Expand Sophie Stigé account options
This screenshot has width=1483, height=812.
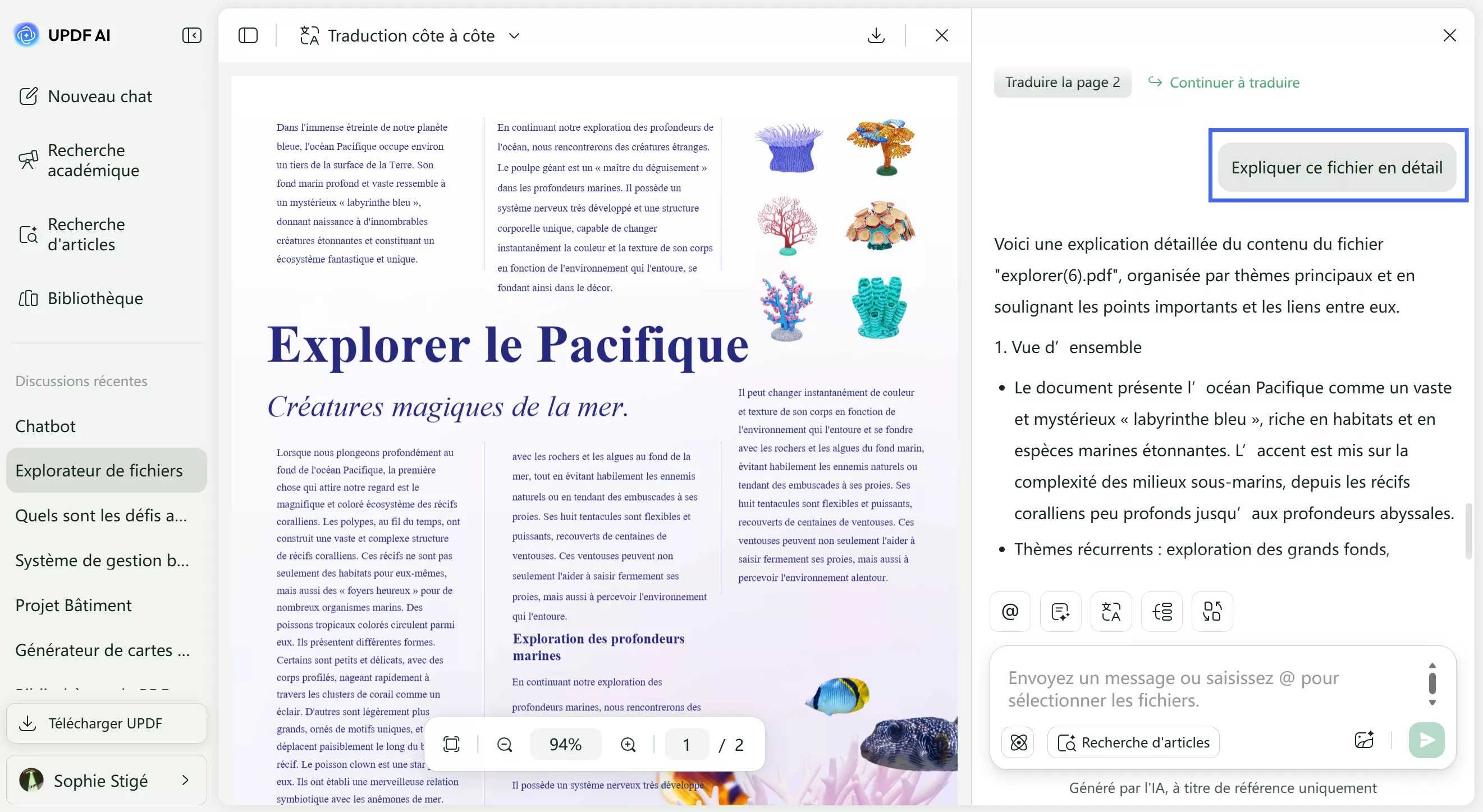(x=185, y=781)
